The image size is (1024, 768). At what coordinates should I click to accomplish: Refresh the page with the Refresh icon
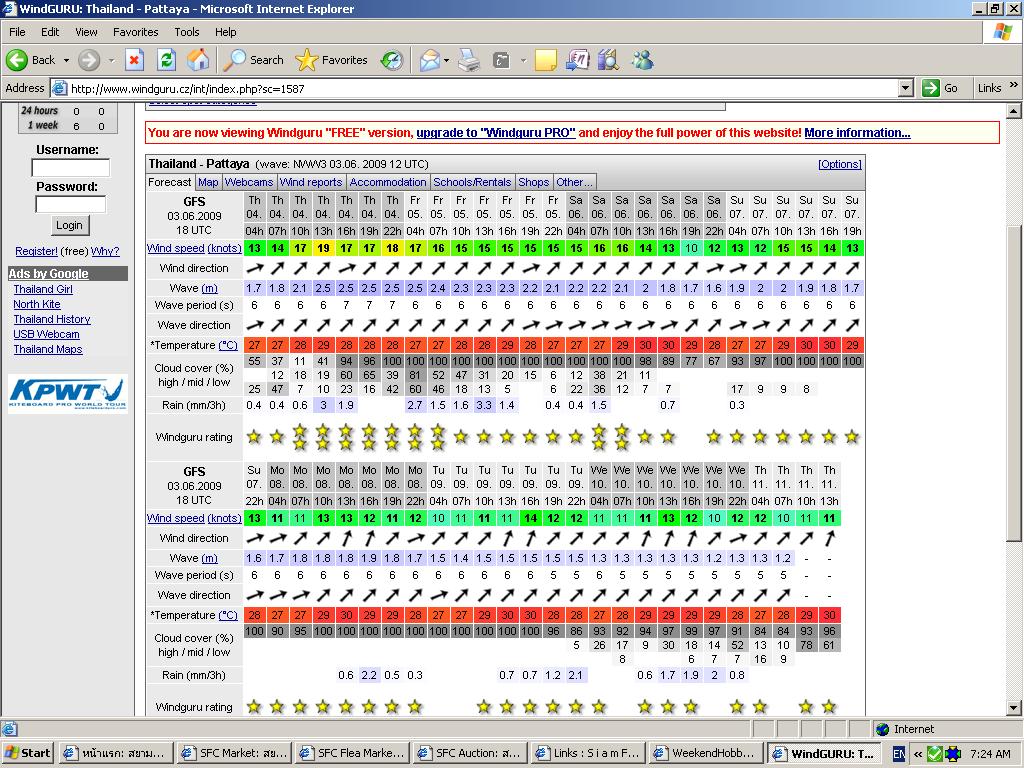coord(166,60)
